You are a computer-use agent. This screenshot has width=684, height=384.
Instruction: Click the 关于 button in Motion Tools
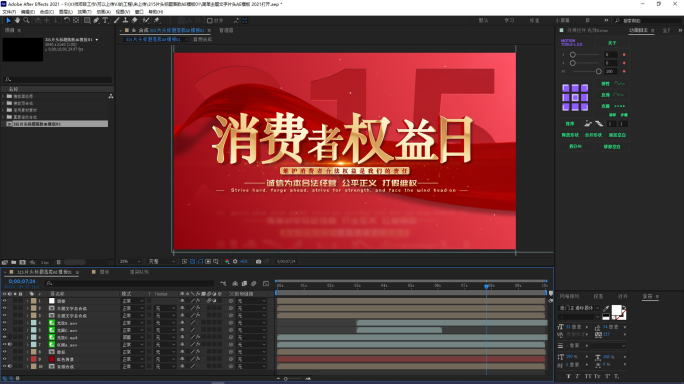(x=612, y=43)
